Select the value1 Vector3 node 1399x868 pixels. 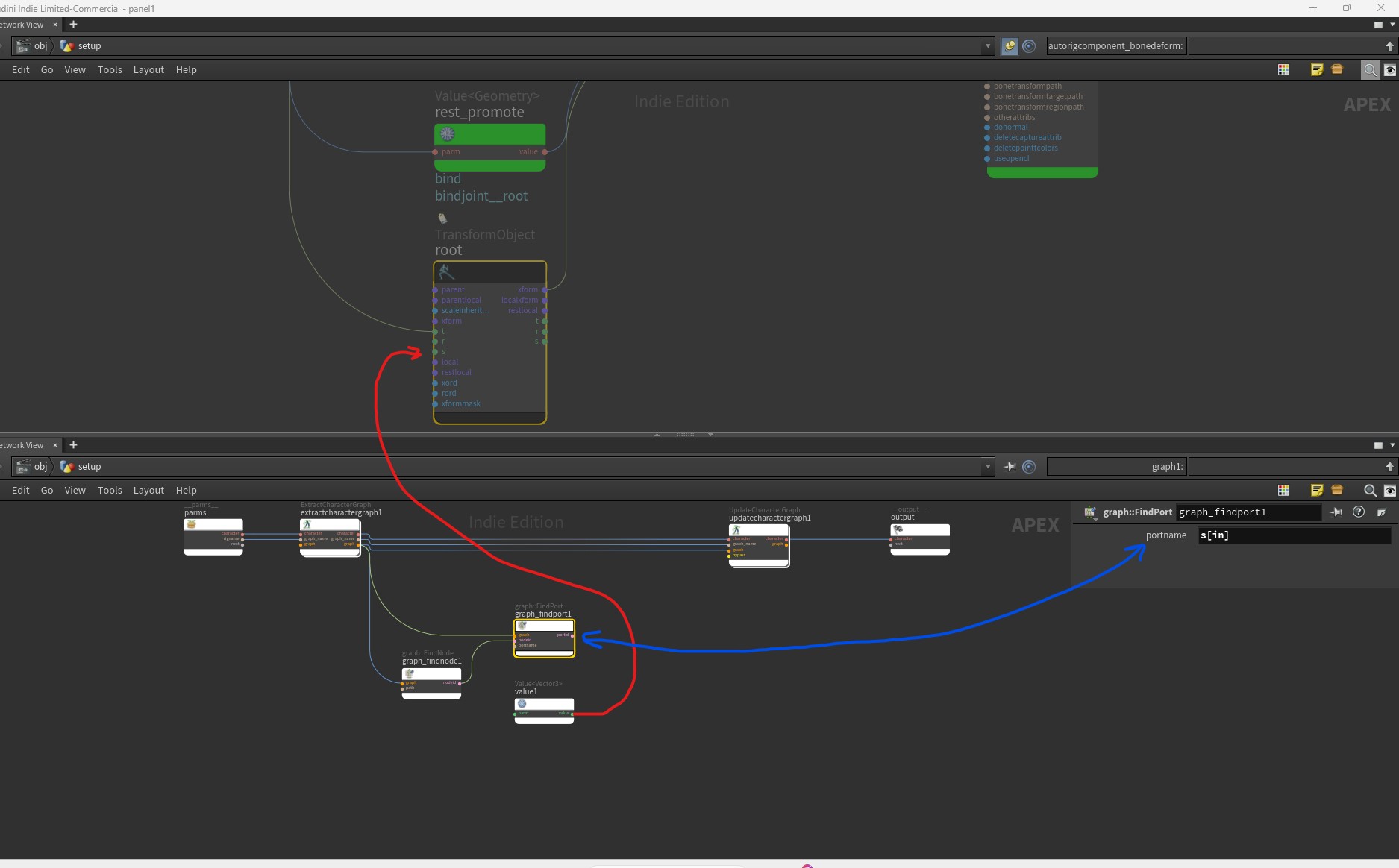click(x=544, y=711)
